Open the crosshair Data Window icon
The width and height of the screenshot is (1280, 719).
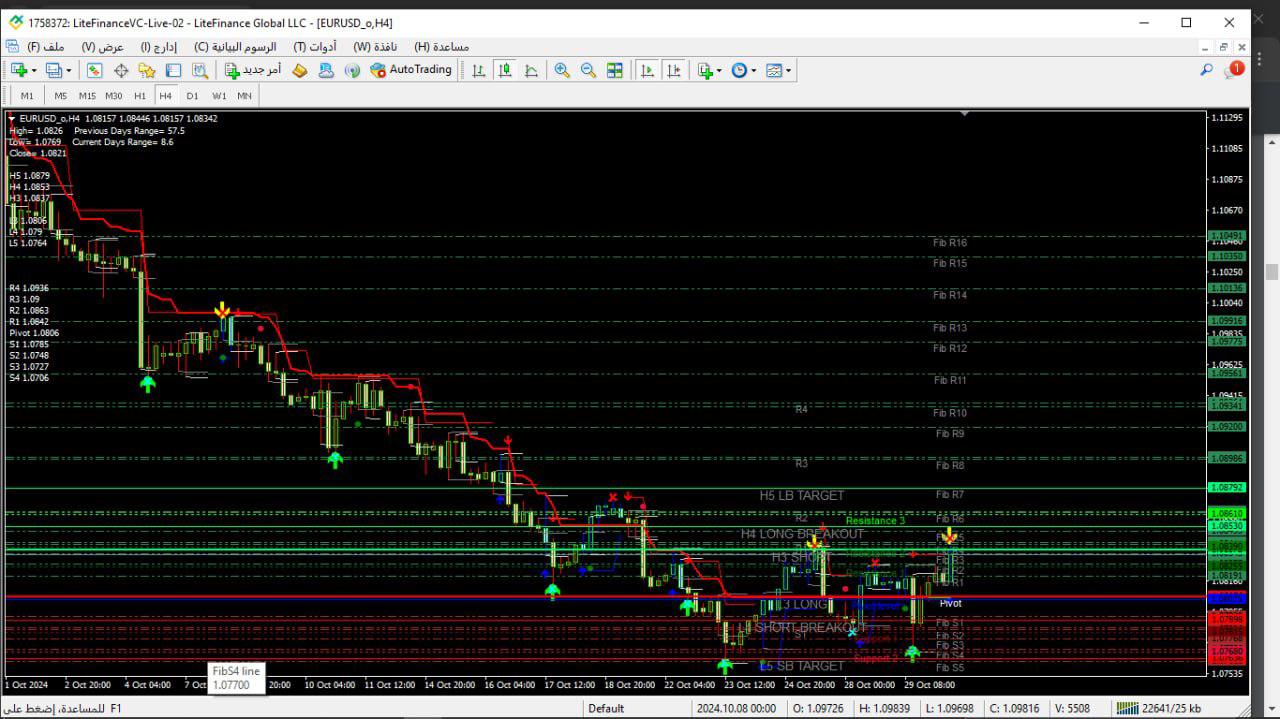(x=121, y=70)
